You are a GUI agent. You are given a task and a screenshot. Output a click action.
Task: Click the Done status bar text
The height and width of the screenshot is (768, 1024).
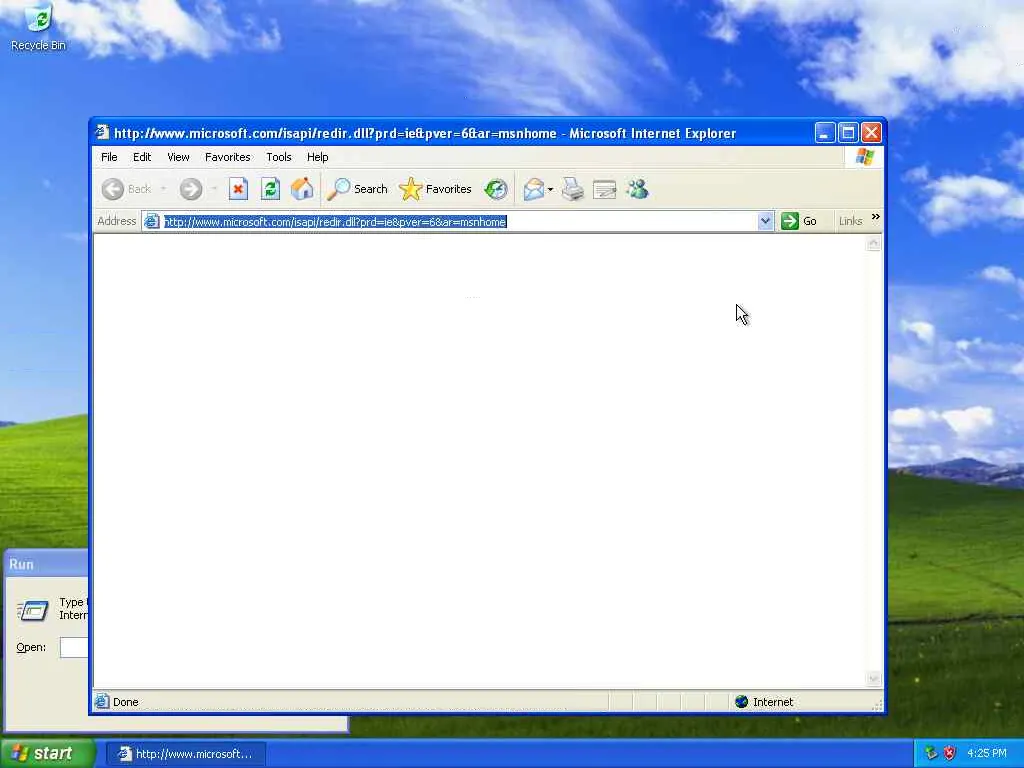point(125,702)
